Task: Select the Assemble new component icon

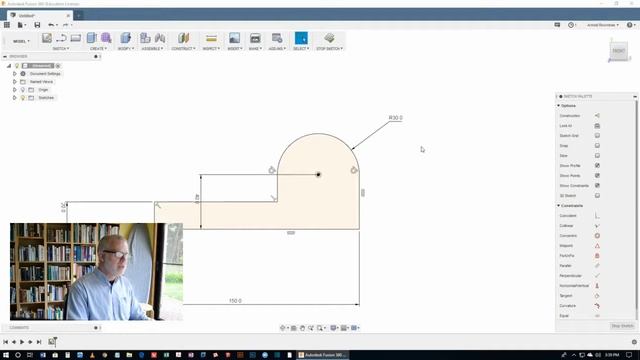Action: pyautogui.click(x=145, y=38)
